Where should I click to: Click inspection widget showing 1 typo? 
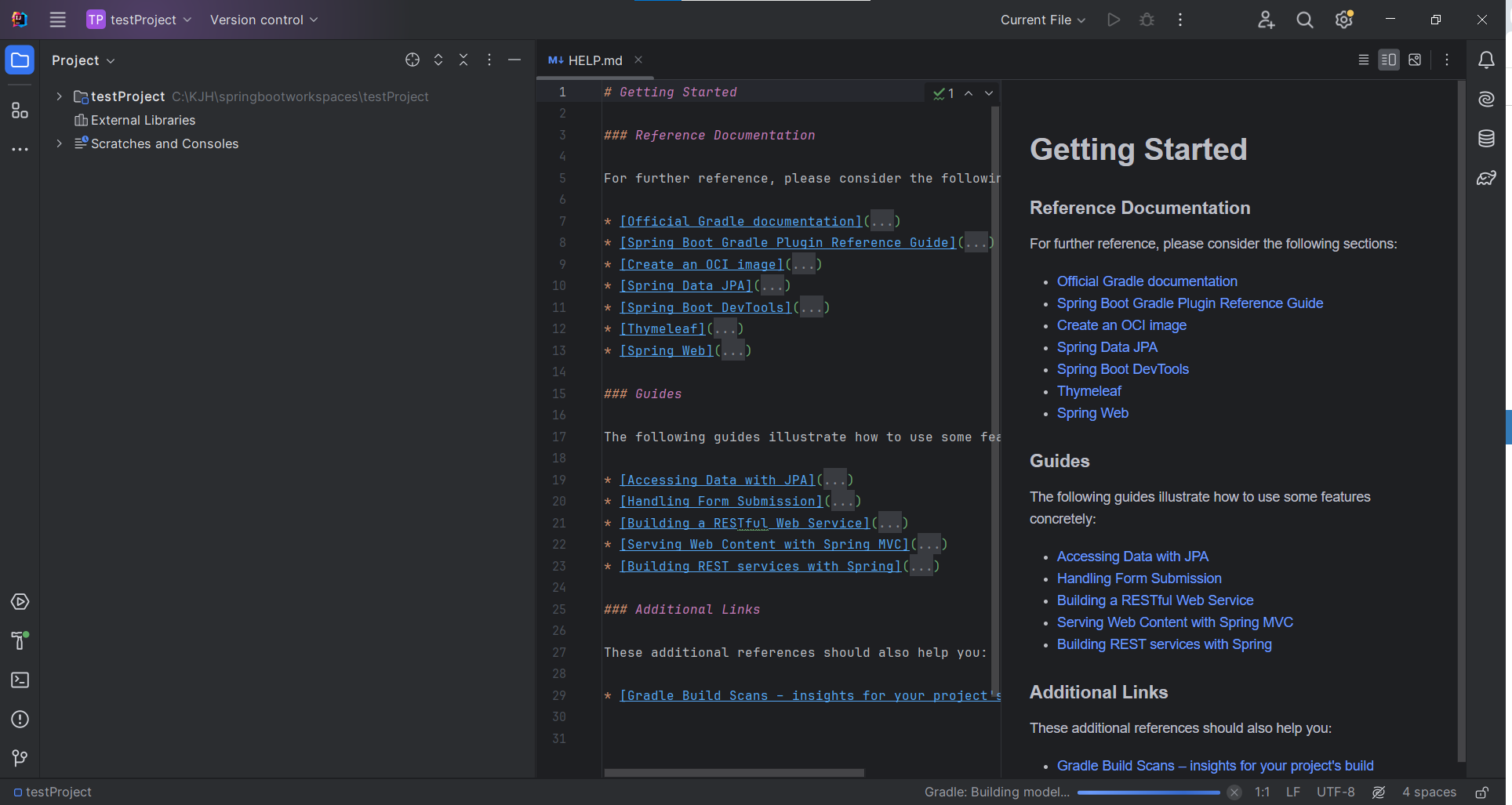(943, 93)
